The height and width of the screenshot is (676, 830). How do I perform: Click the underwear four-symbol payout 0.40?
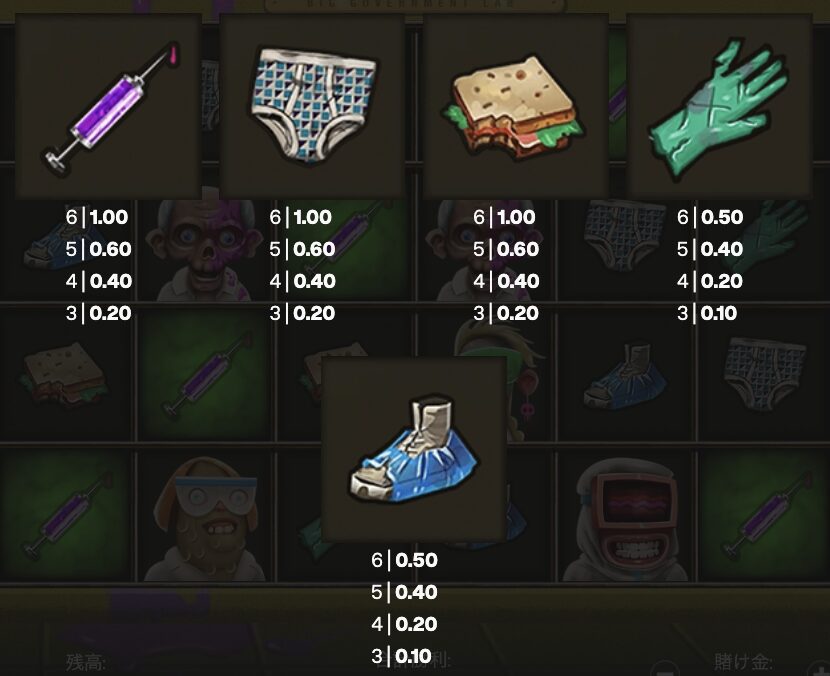click(302, 281)
